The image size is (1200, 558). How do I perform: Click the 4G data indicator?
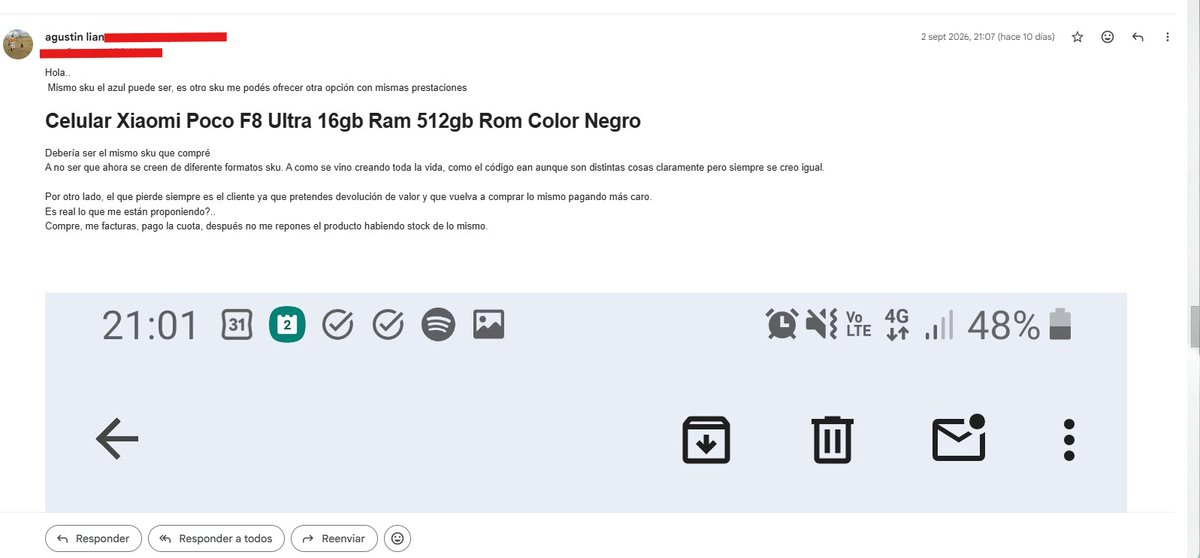click(x=897, y=324)
